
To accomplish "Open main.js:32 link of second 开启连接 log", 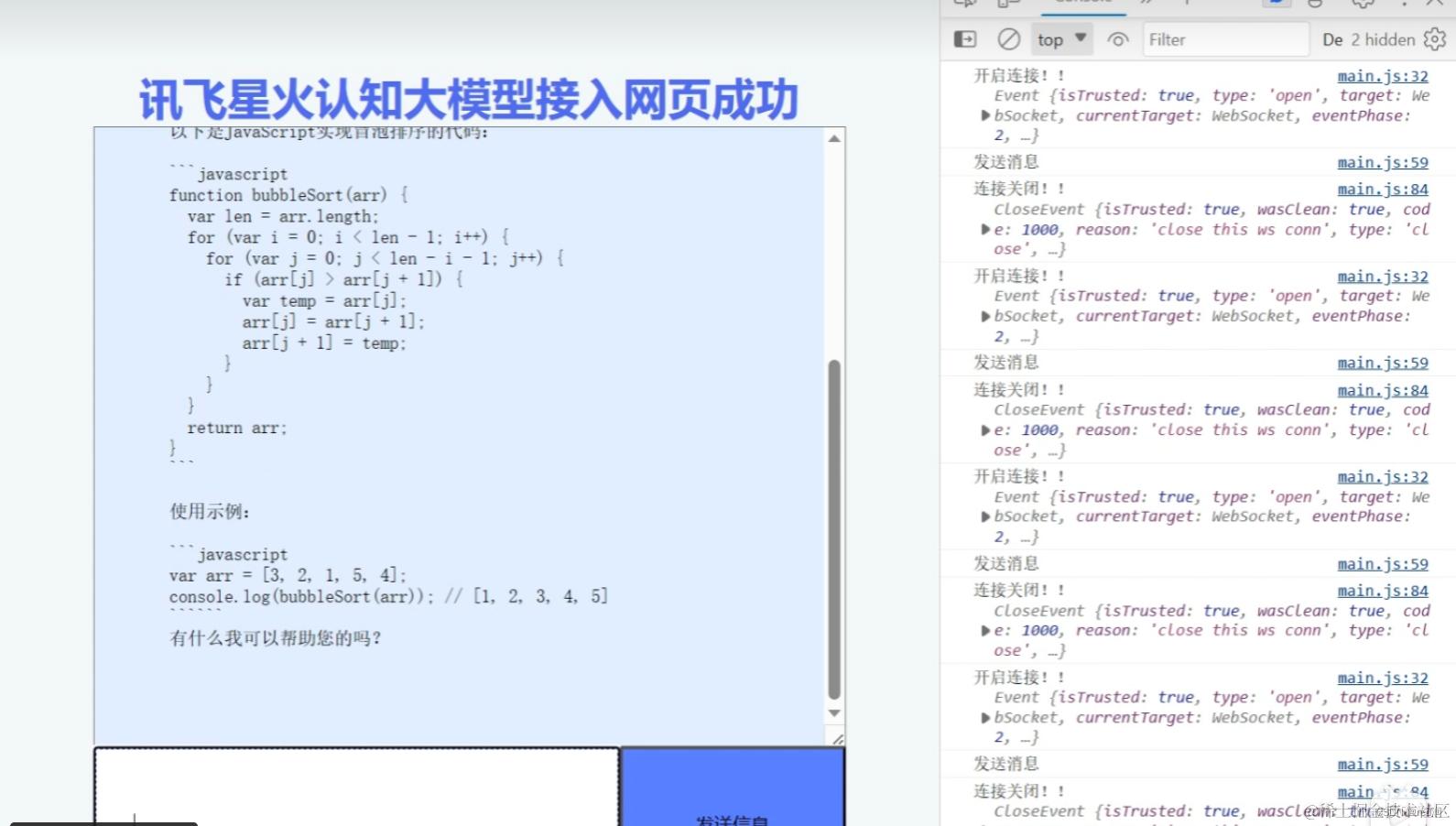I will (1383, 277).
